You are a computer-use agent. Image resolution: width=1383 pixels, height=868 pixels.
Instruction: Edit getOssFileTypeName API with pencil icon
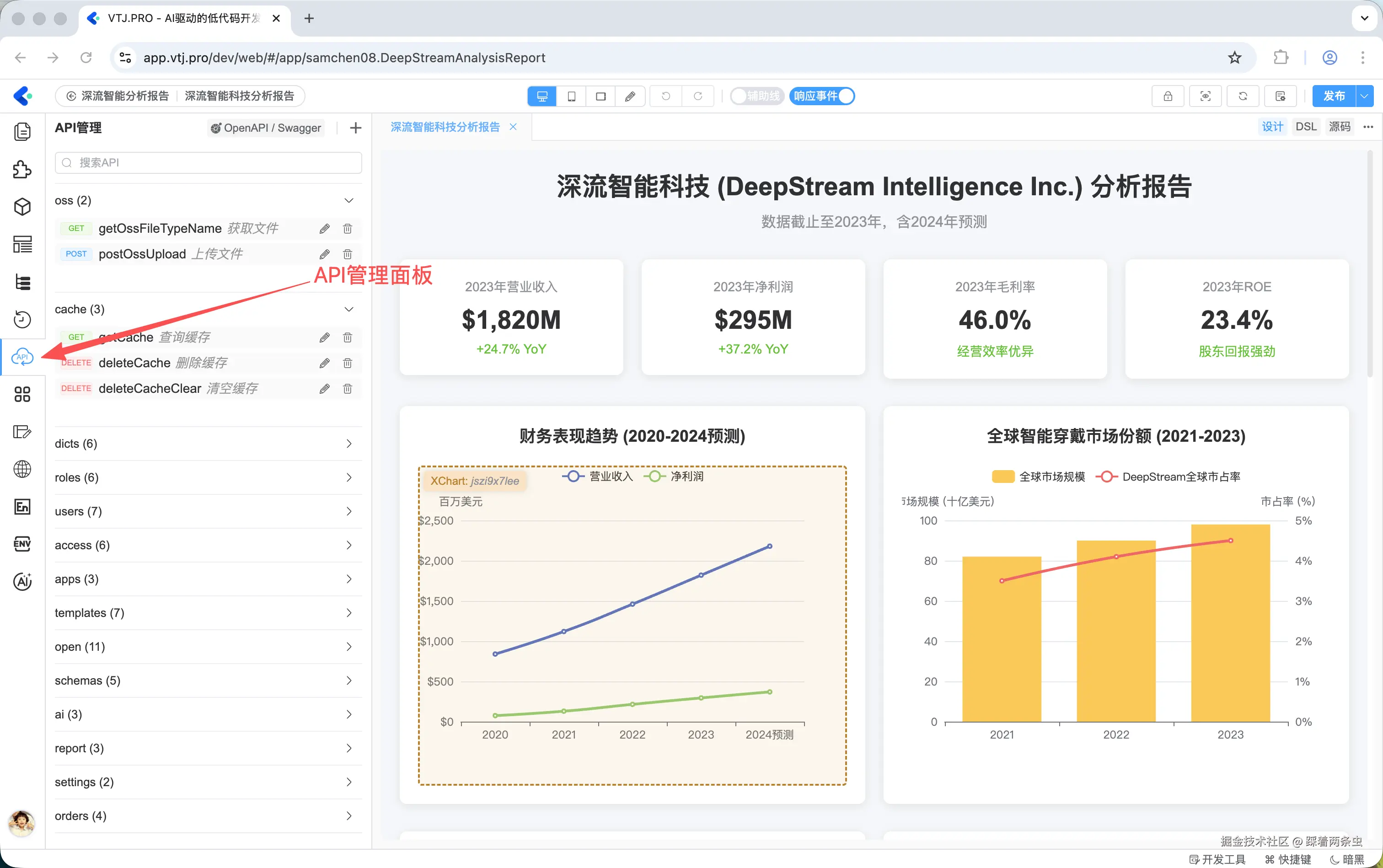coord(324,229)
